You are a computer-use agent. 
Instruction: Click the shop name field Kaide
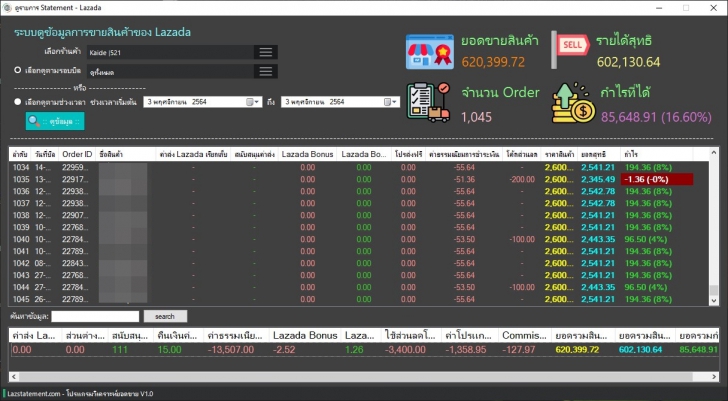(x=170, y=52)
